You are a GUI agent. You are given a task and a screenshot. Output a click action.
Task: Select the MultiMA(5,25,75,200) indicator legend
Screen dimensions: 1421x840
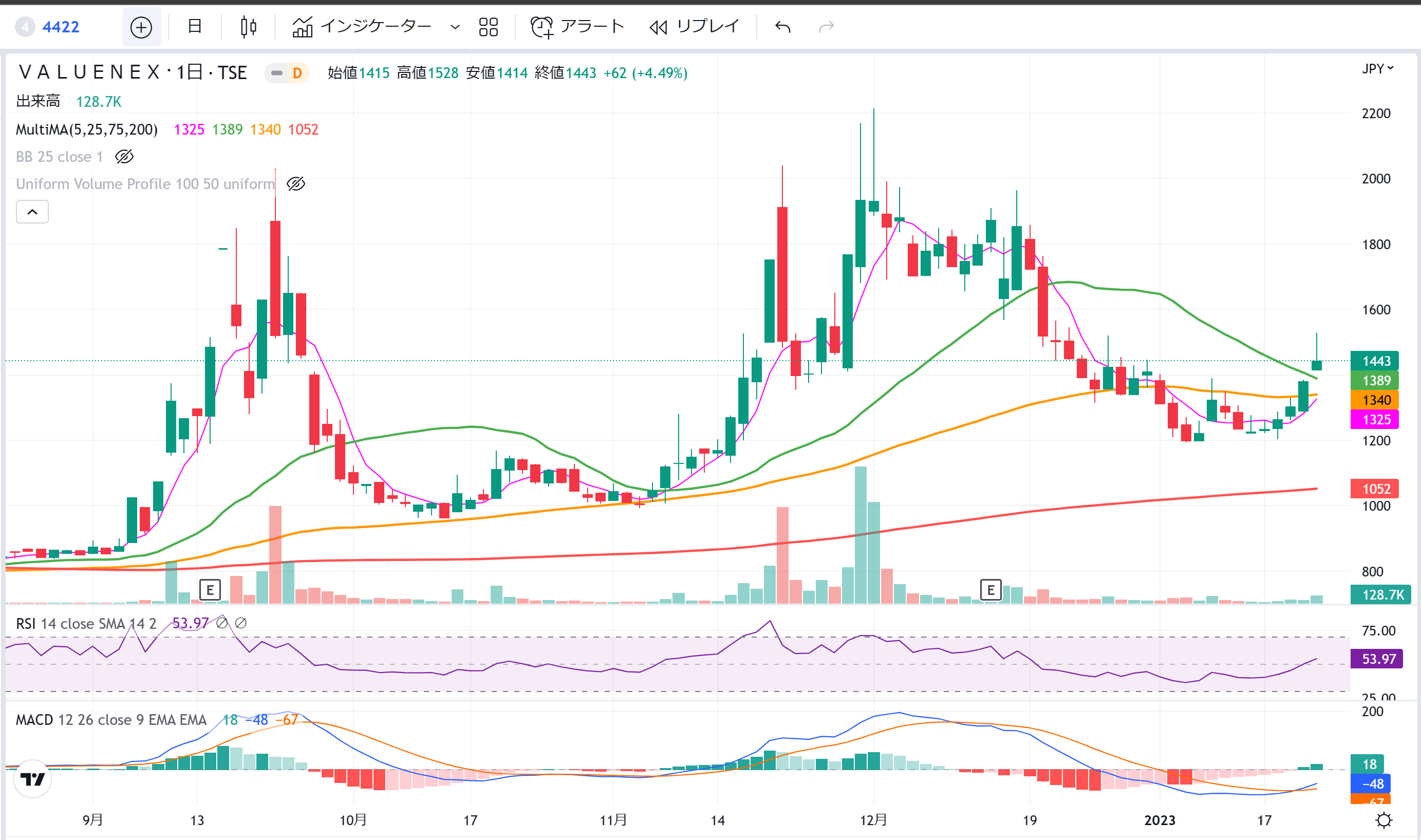(87, 129)
